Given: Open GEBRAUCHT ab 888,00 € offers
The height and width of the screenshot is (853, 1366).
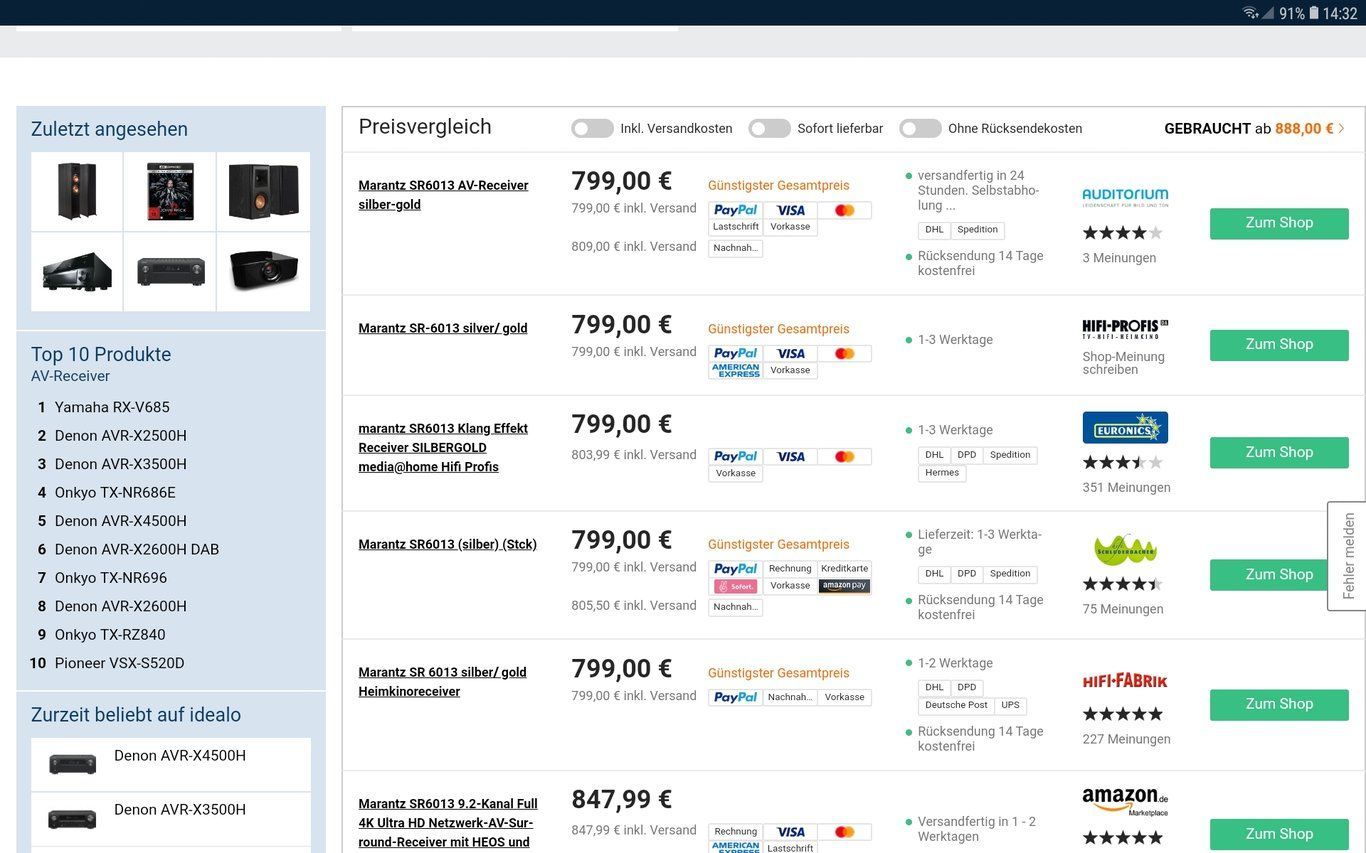Looking at the screenshot, I should coord(1255,128).
